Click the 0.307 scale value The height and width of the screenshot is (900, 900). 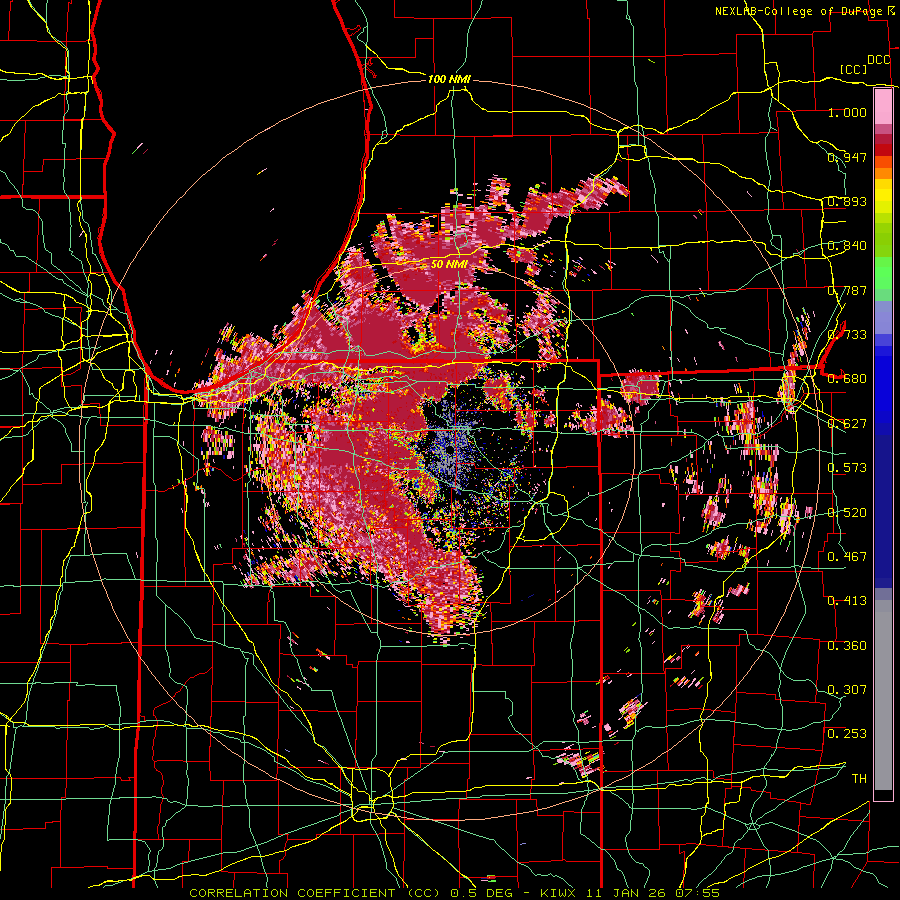click(847, 690)
